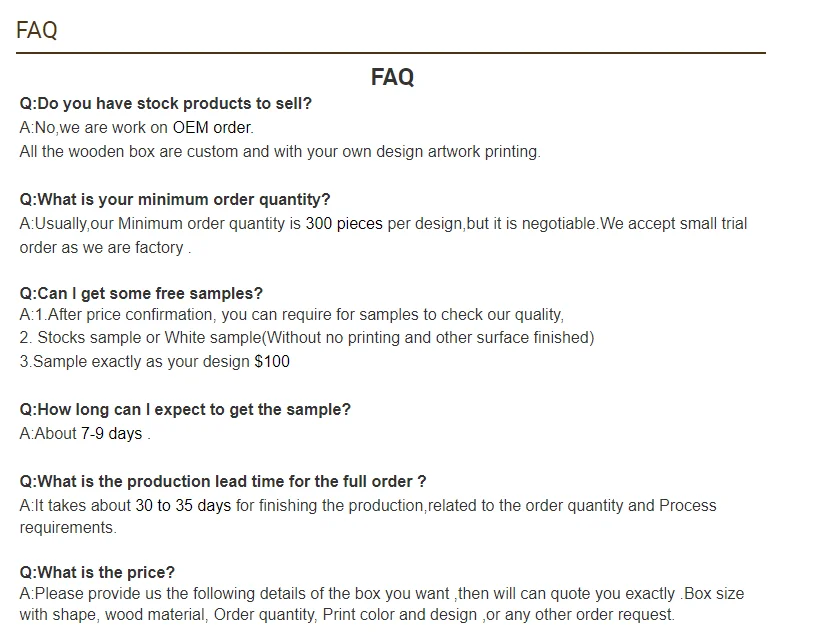Click the answer line mentioning OEM order
The width and height of the screenshot is (825, 633).
click(137, 127)
